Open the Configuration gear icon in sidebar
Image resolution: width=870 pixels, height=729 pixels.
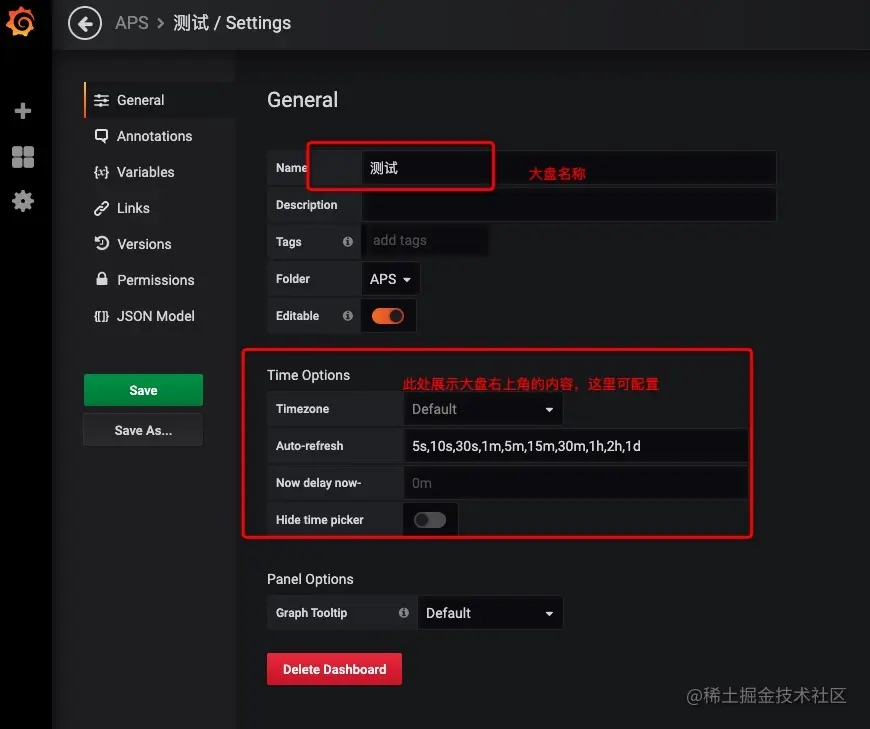point(22,201)
